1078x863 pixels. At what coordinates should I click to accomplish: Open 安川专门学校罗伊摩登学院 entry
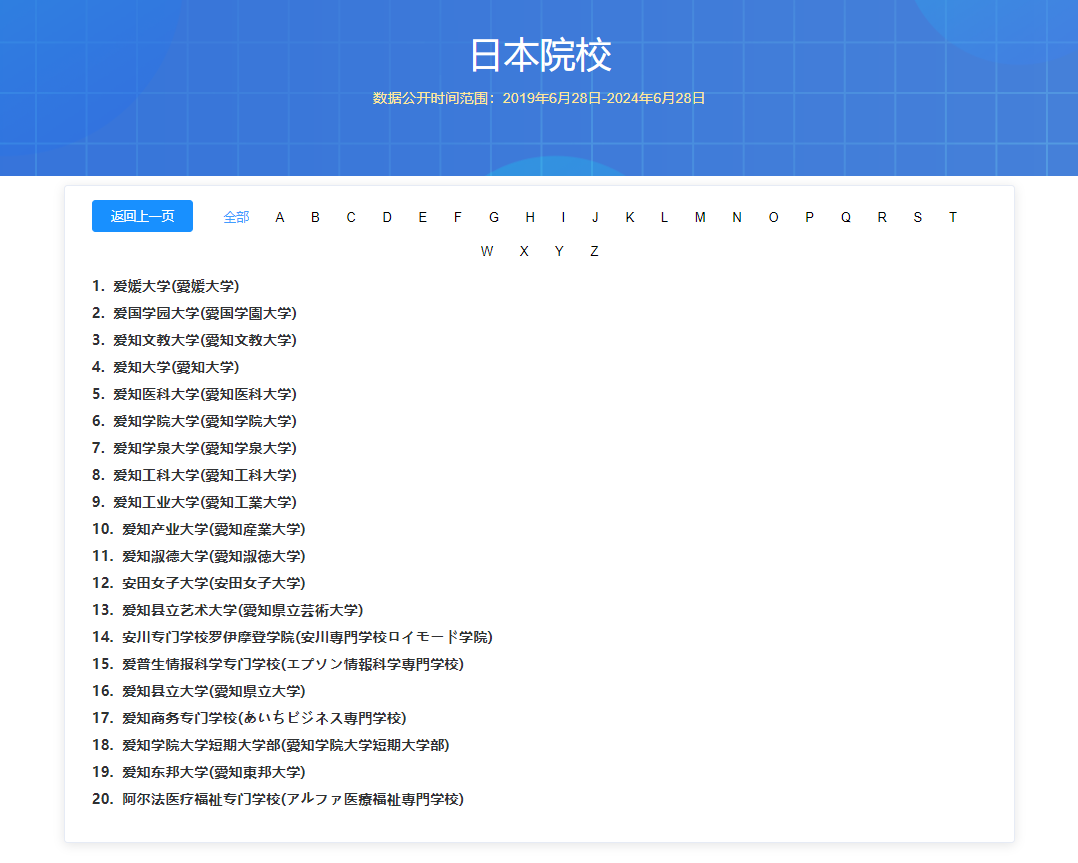[307, 637]
